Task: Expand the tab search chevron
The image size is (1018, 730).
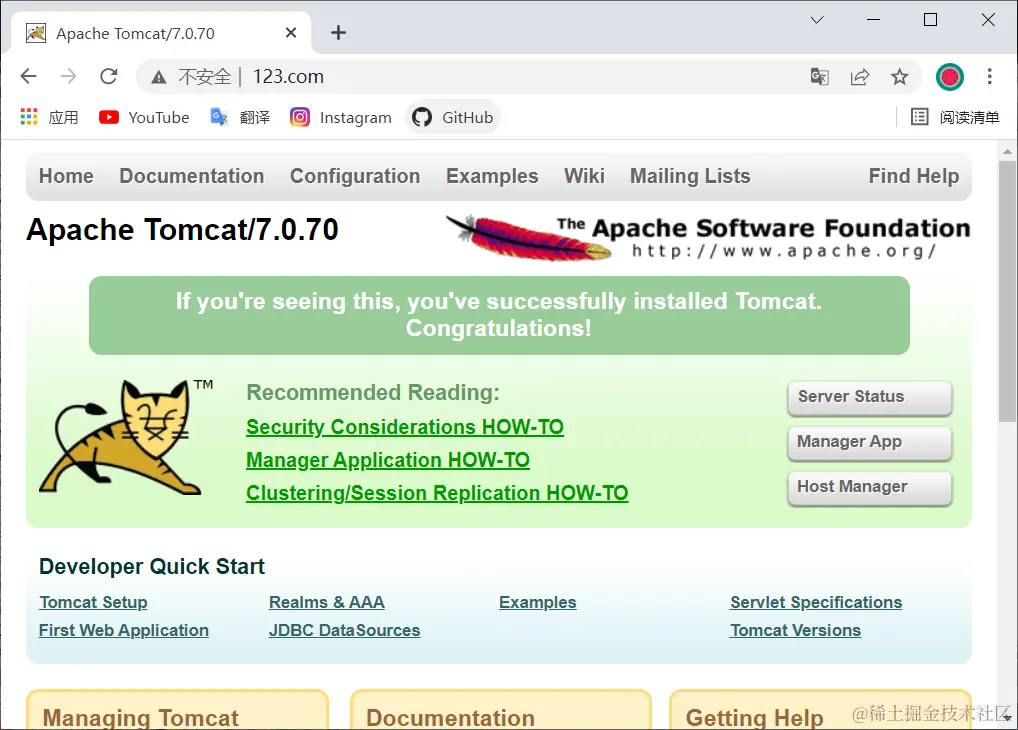Action: 817,20
